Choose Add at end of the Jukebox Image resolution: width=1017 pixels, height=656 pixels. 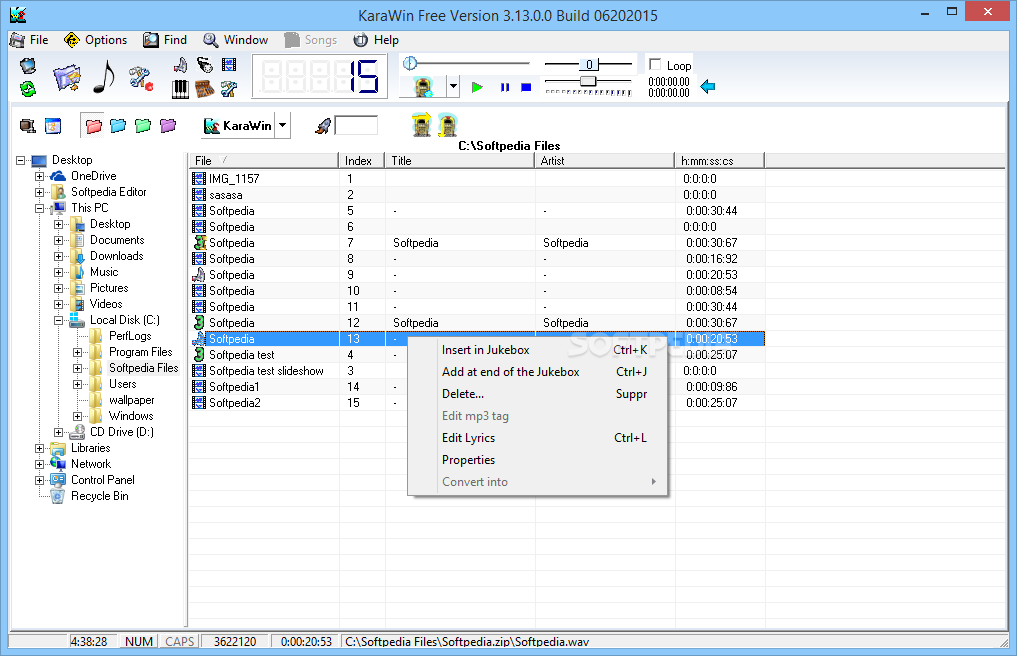point(538,372)
